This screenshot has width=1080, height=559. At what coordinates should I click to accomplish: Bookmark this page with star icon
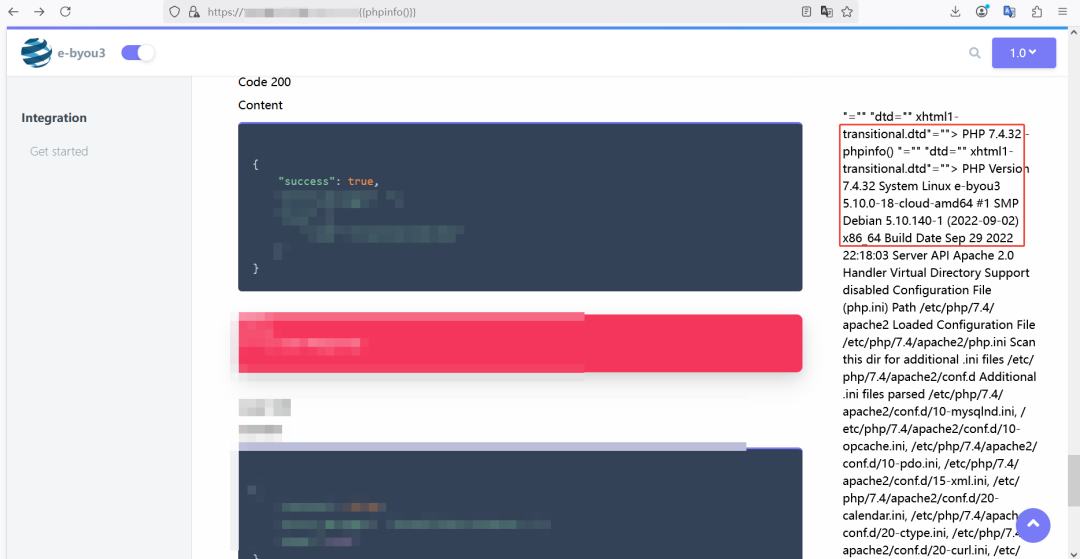[x=847, y=12]
